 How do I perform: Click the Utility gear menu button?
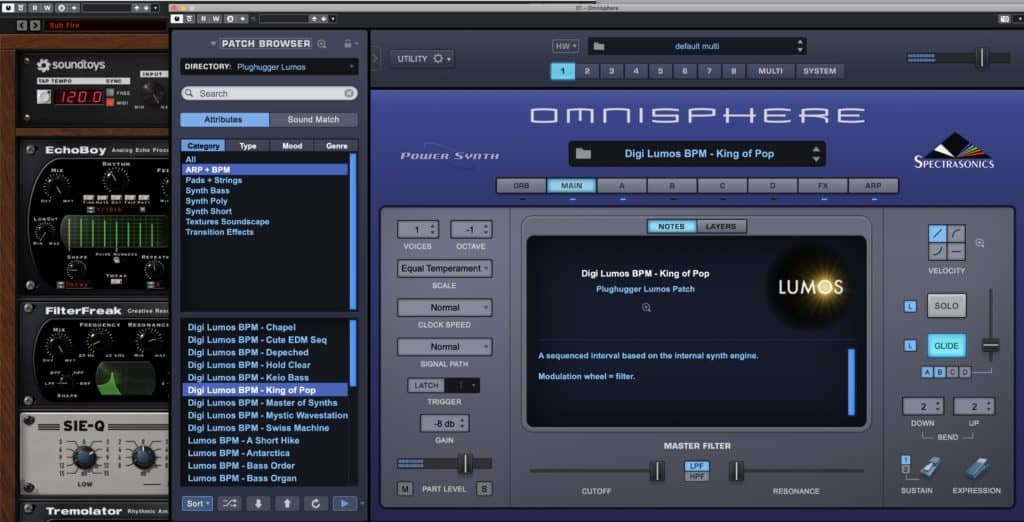pos(423,59)
